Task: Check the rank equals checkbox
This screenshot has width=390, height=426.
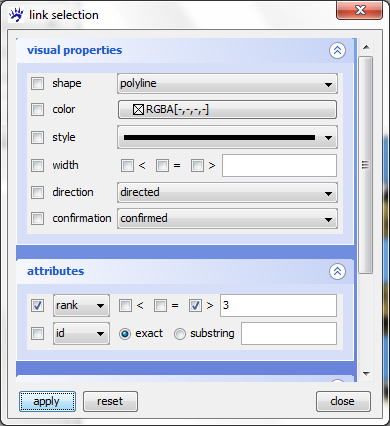Action: click(x=160, y=305)
